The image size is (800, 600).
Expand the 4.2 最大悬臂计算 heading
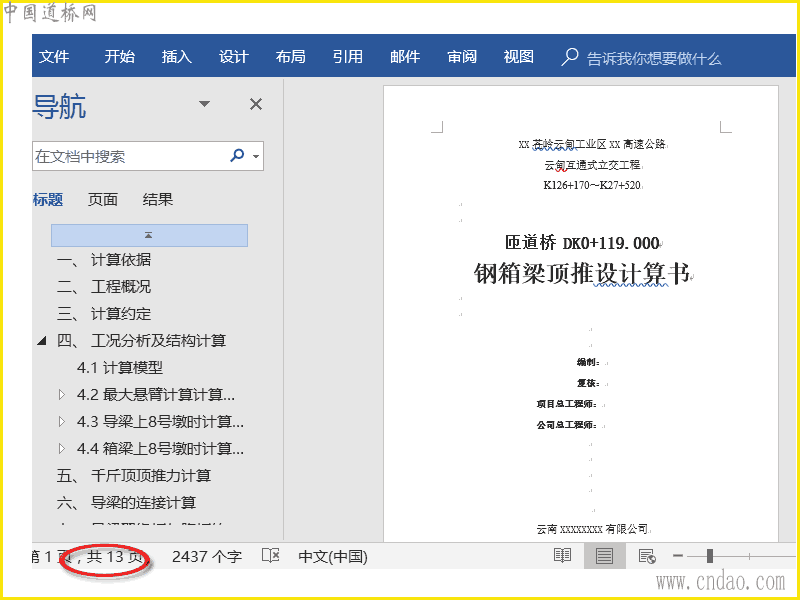[x=62, y=394]
